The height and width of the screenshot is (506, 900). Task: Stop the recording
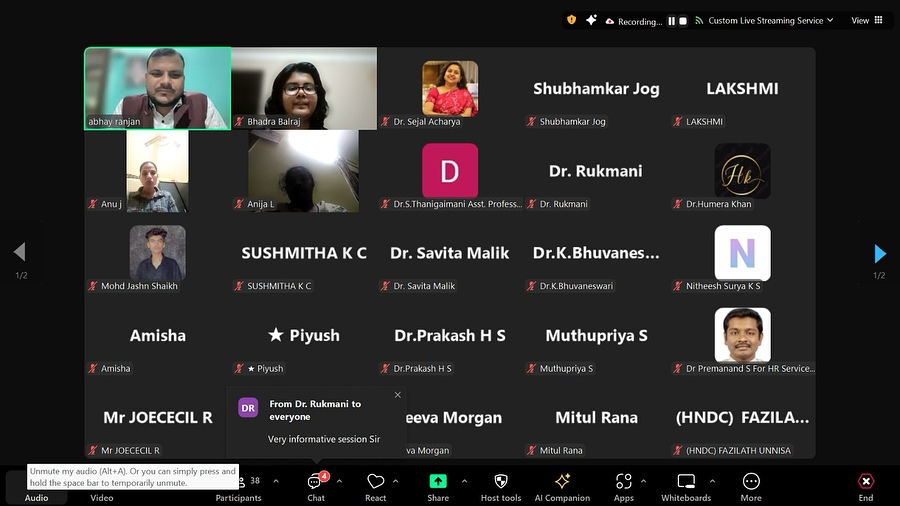[684, 21]
